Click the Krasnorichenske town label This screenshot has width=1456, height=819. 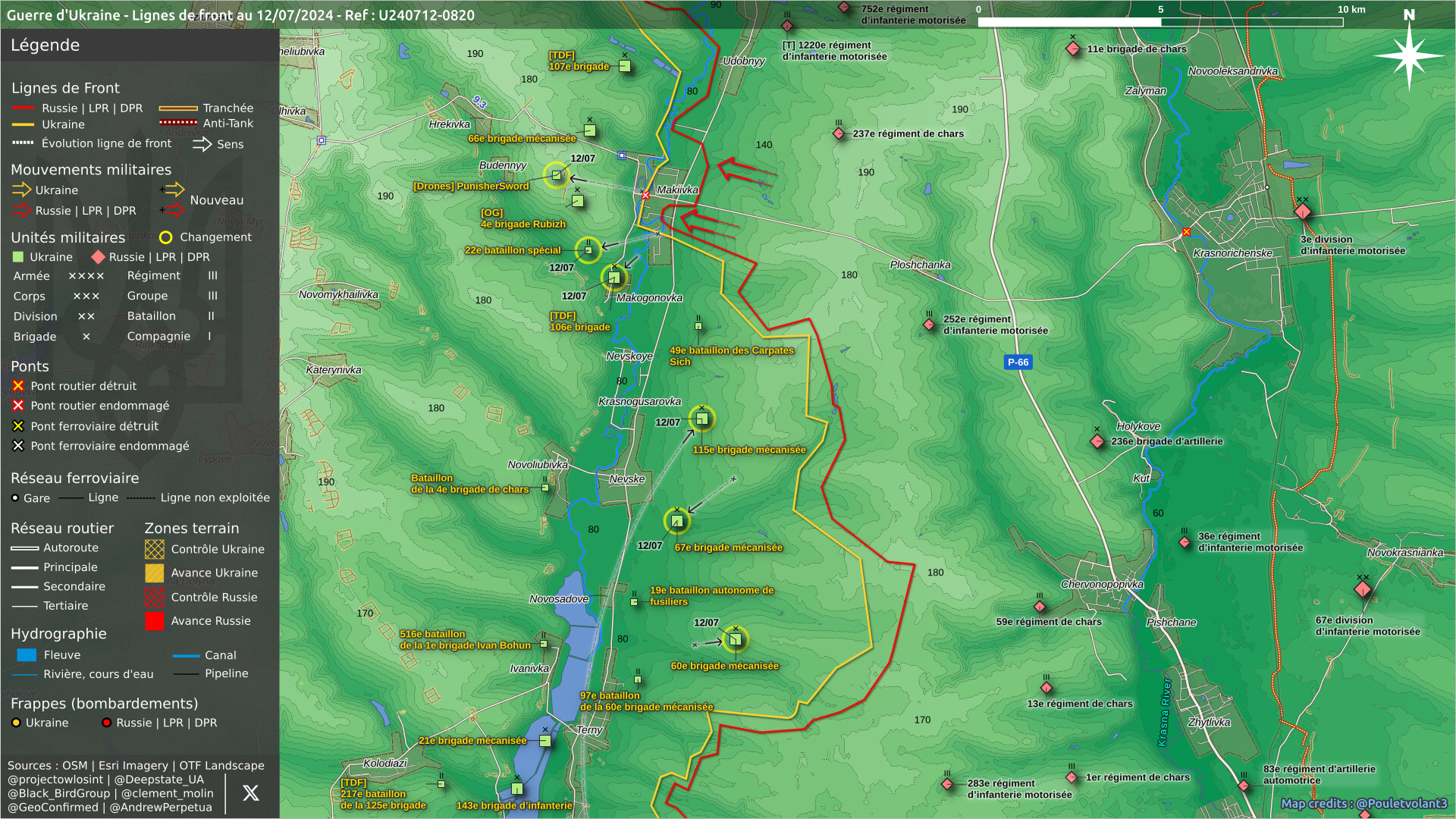click(1232, 253)
